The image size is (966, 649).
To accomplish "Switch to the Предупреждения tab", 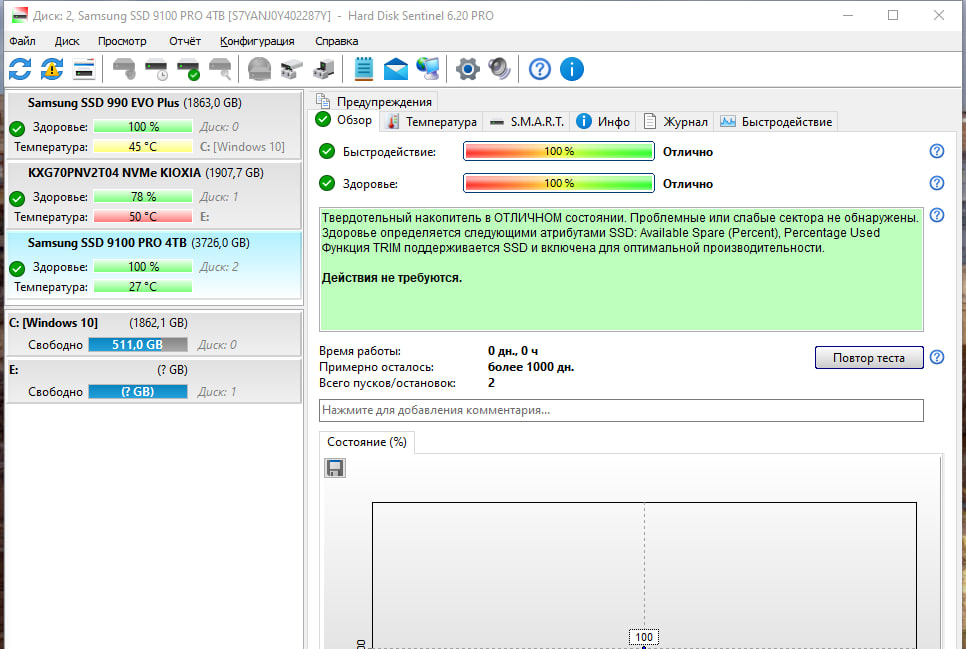I will tap(374, 102).
